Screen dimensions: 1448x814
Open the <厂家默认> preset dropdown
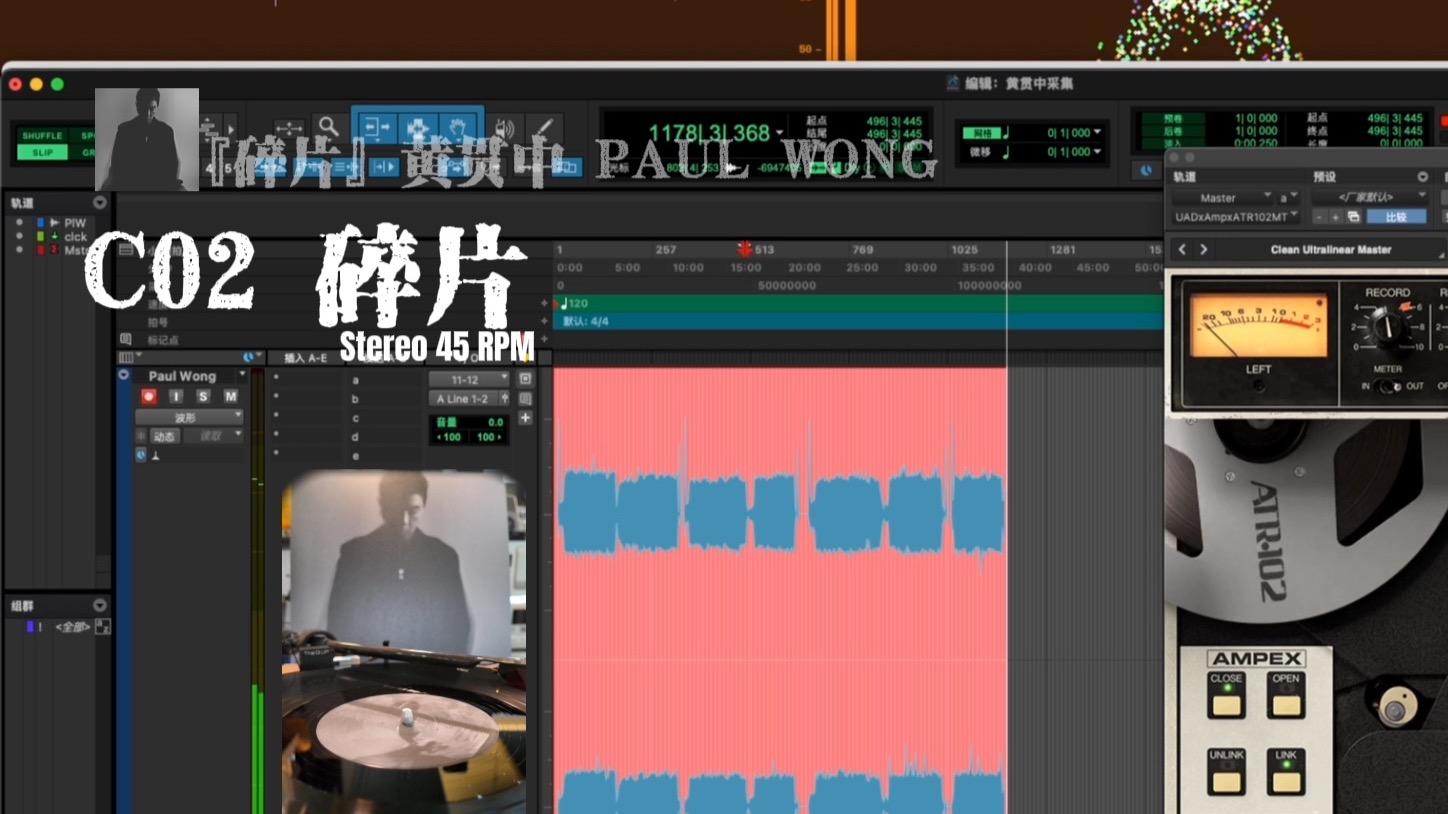[1370, 198]
